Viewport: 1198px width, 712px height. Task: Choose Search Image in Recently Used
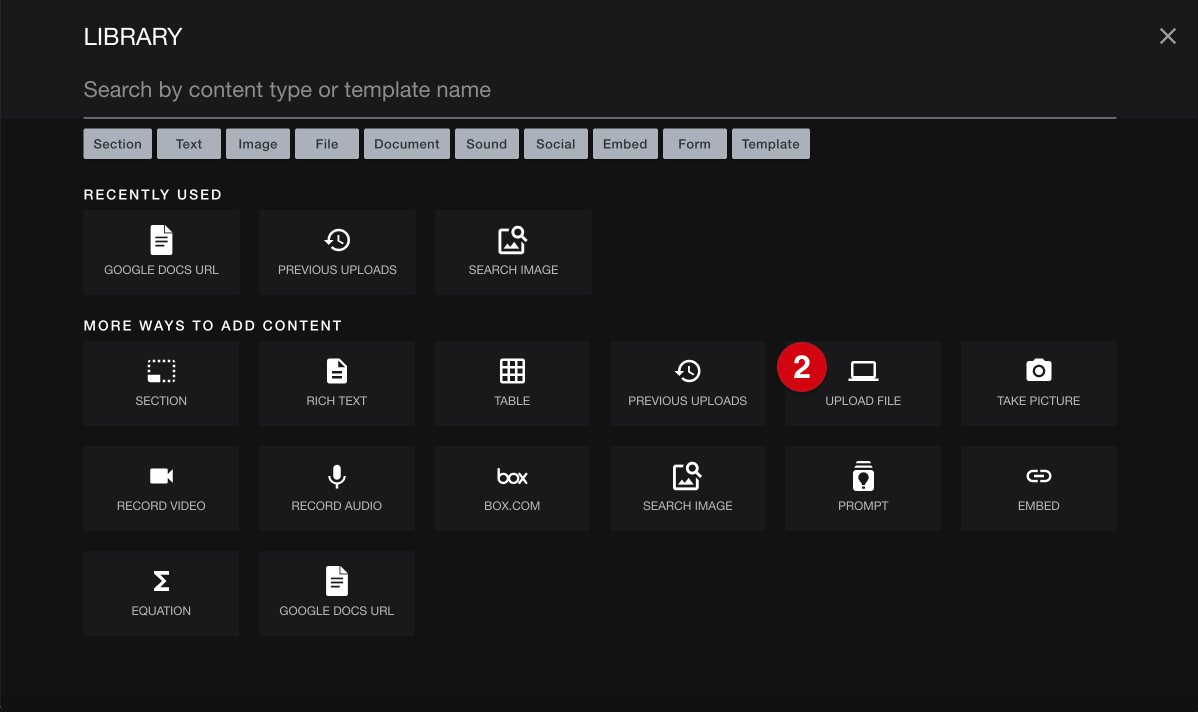pos(513,253)
